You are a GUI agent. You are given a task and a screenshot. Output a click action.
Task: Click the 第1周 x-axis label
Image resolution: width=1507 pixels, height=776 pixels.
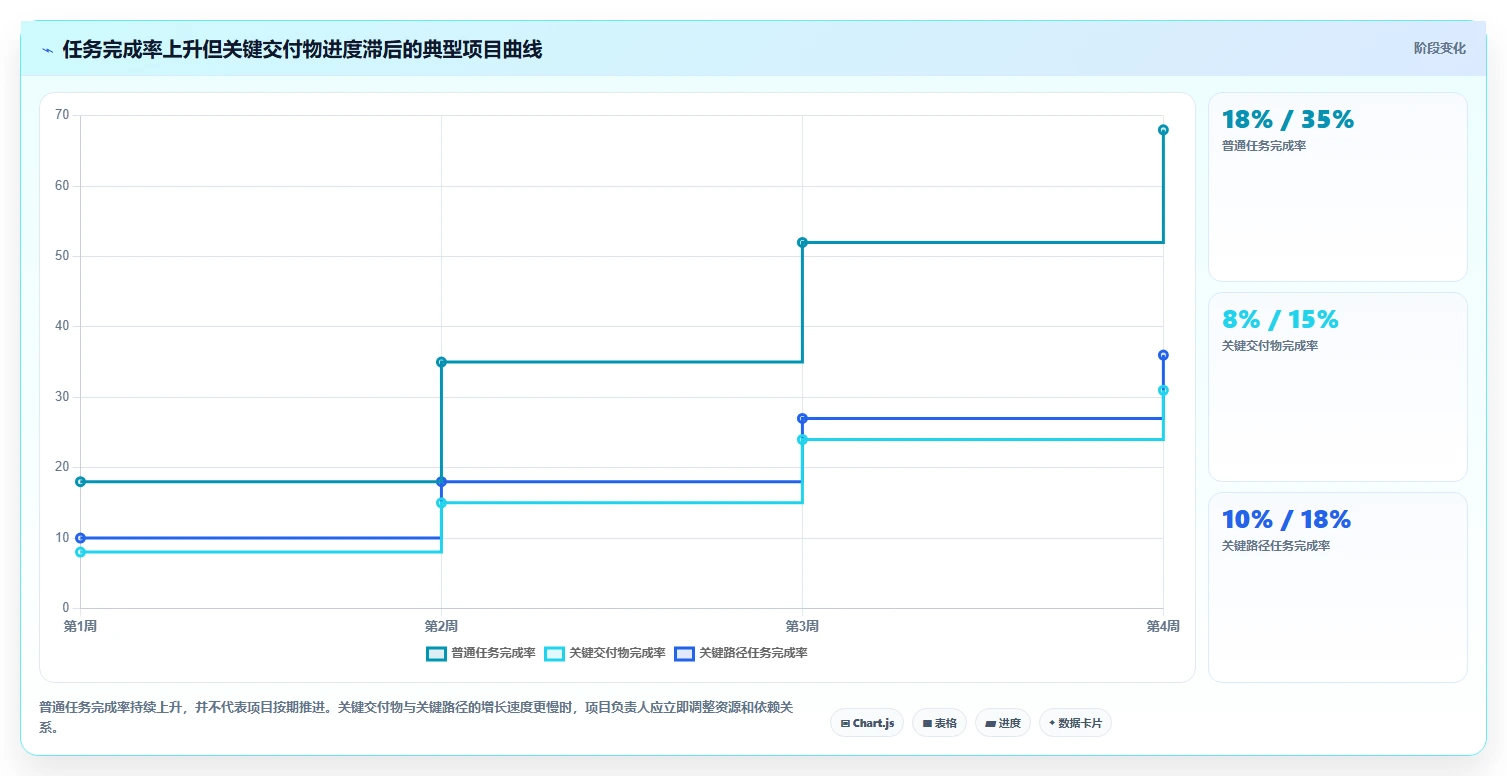tap(81, 627)
